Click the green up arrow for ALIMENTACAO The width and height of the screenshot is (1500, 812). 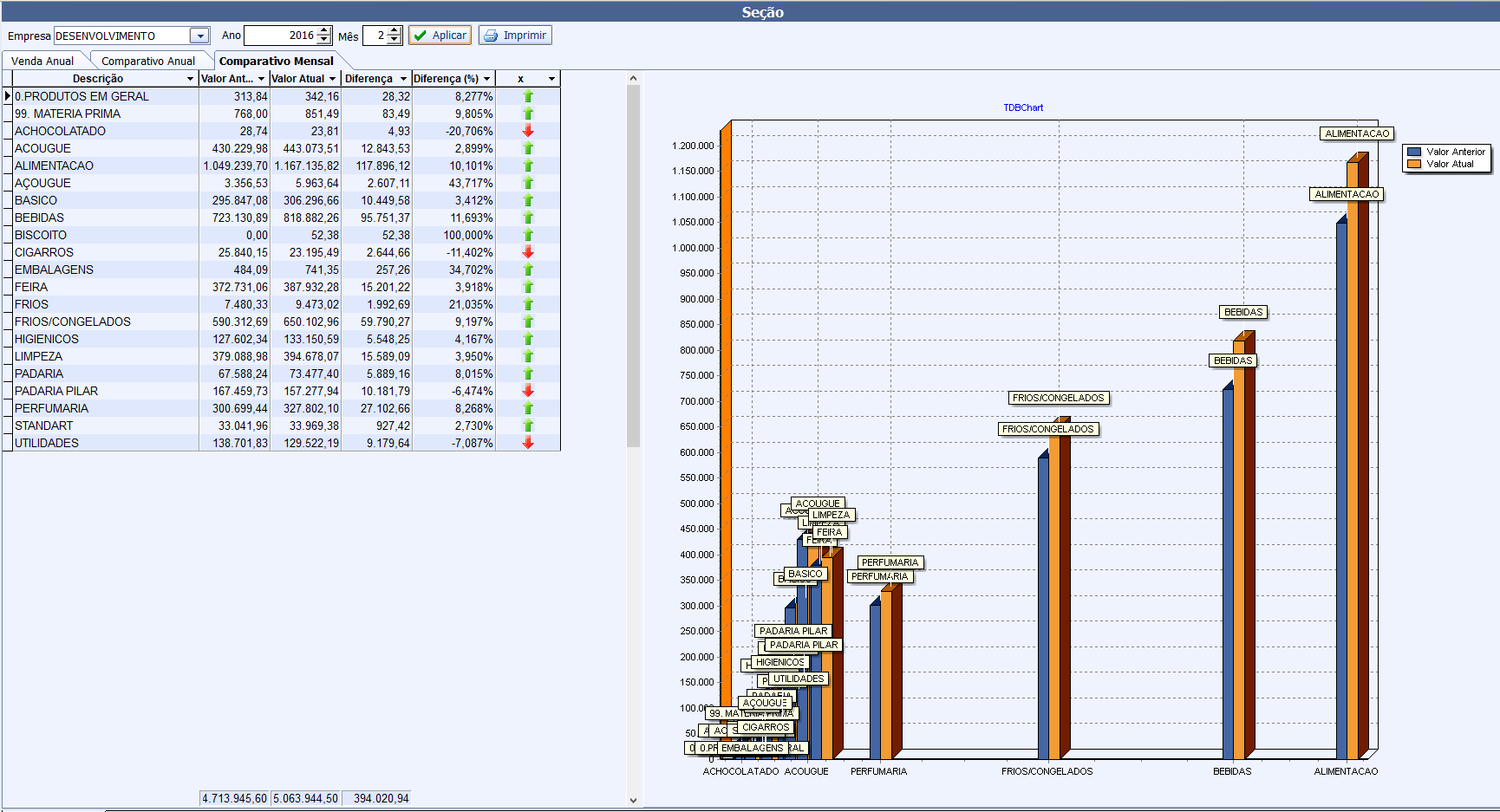click(x=528, y=166)
